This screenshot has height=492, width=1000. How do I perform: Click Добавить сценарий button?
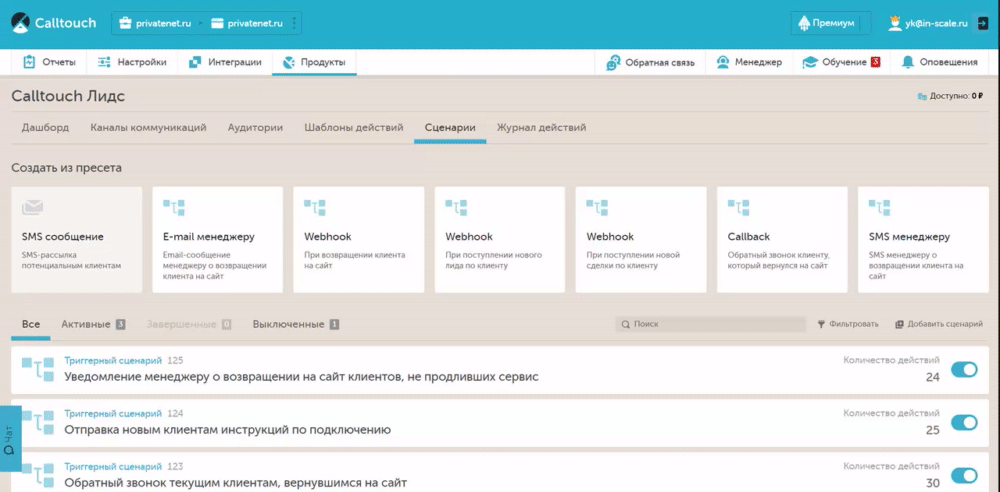click(939, 324)
